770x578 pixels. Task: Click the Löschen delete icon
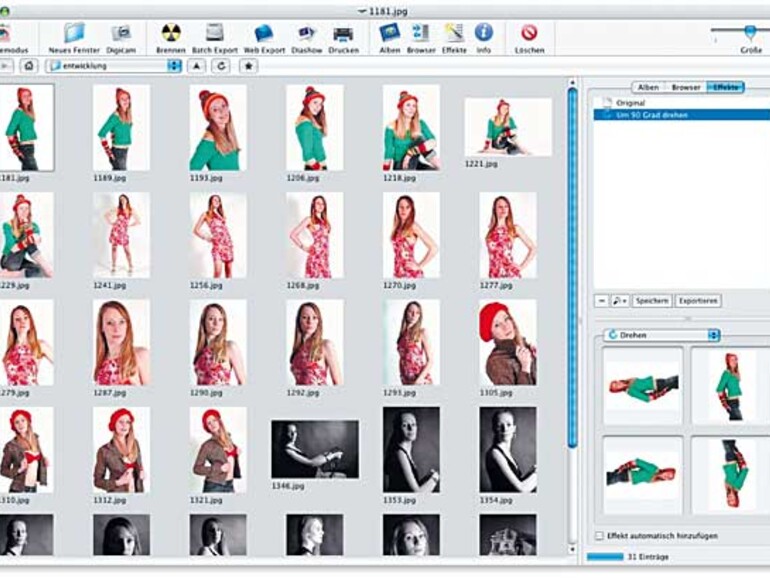pos(529,34)
